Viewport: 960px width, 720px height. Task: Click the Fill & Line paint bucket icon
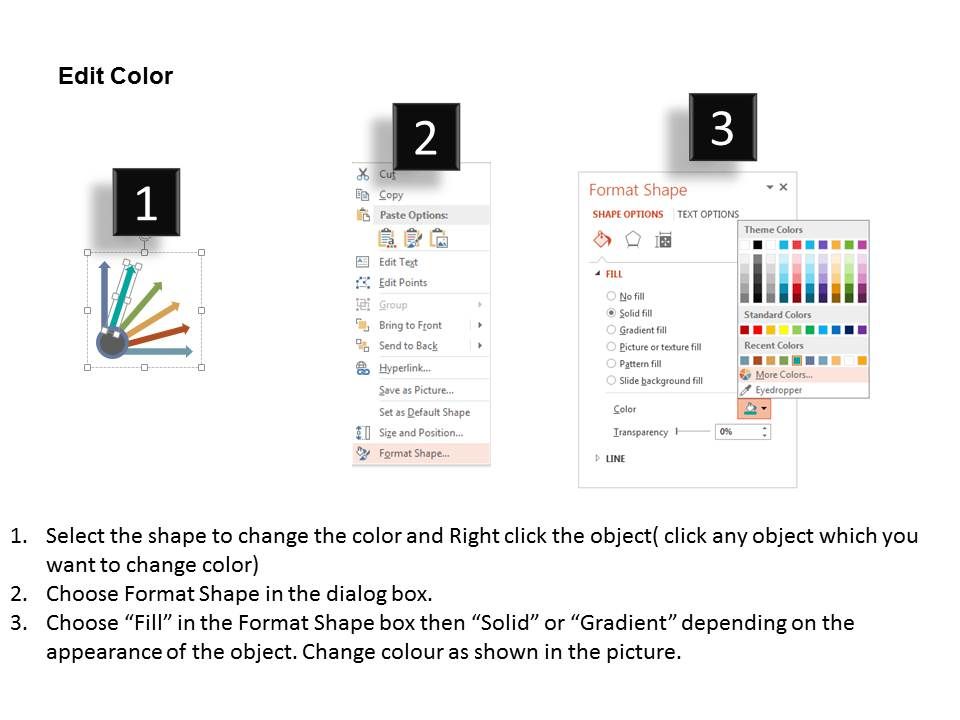(602, 239)
